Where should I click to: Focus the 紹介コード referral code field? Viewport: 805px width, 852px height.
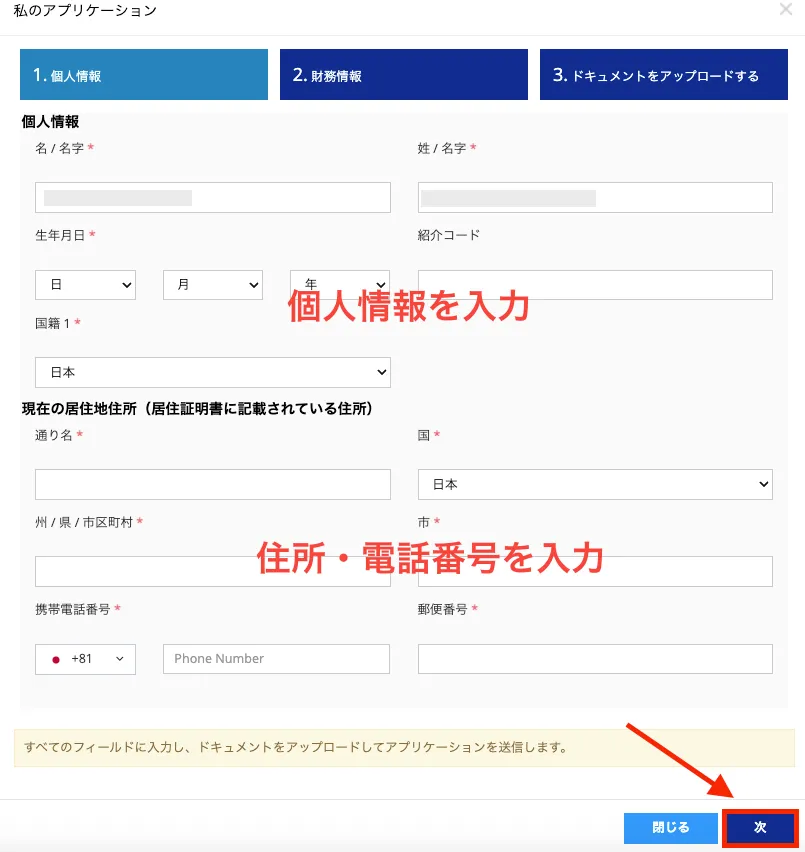(x=594, y=284)
